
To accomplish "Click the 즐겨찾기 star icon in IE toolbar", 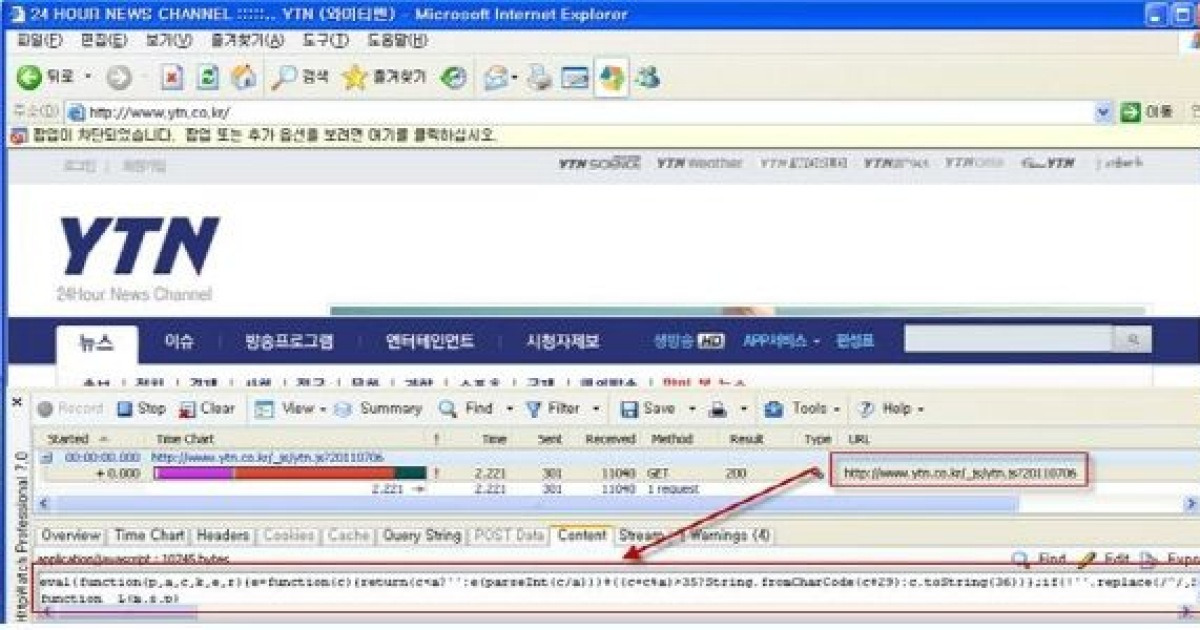I will [x=355, y=77].
